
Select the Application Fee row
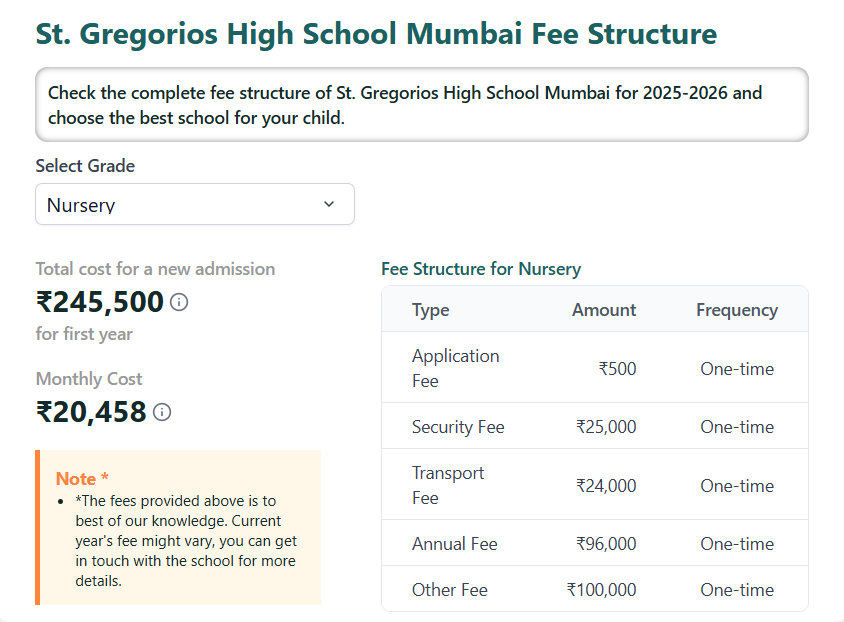(x=455, y=368)
